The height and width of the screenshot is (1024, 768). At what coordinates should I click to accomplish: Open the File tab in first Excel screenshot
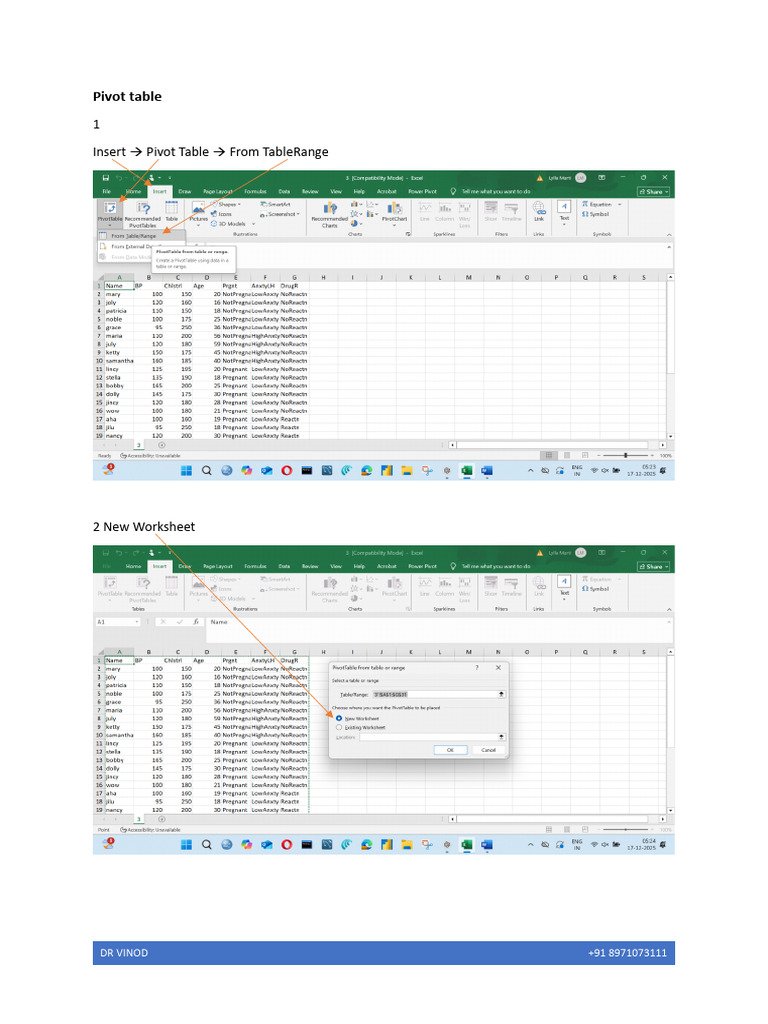106,191
